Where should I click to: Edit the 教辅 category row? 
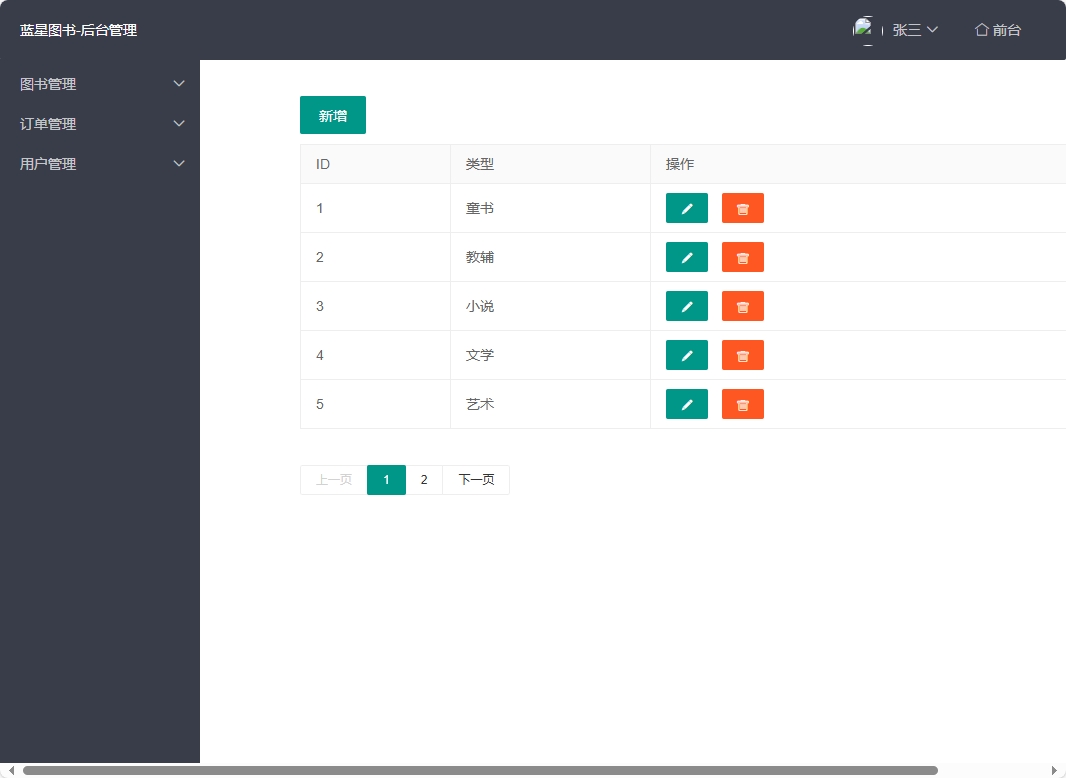(687, 257)
